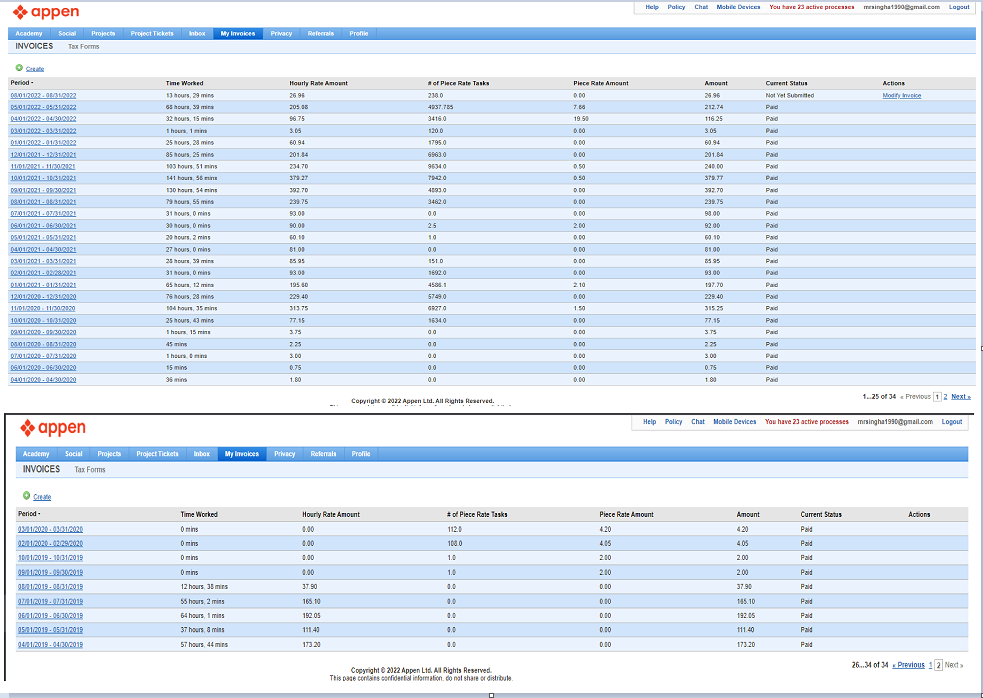This screenshot has height=698, width=983.
Task: Open invoice period 12/01/2020 - 12/31/2020
Action: [43, 297]
